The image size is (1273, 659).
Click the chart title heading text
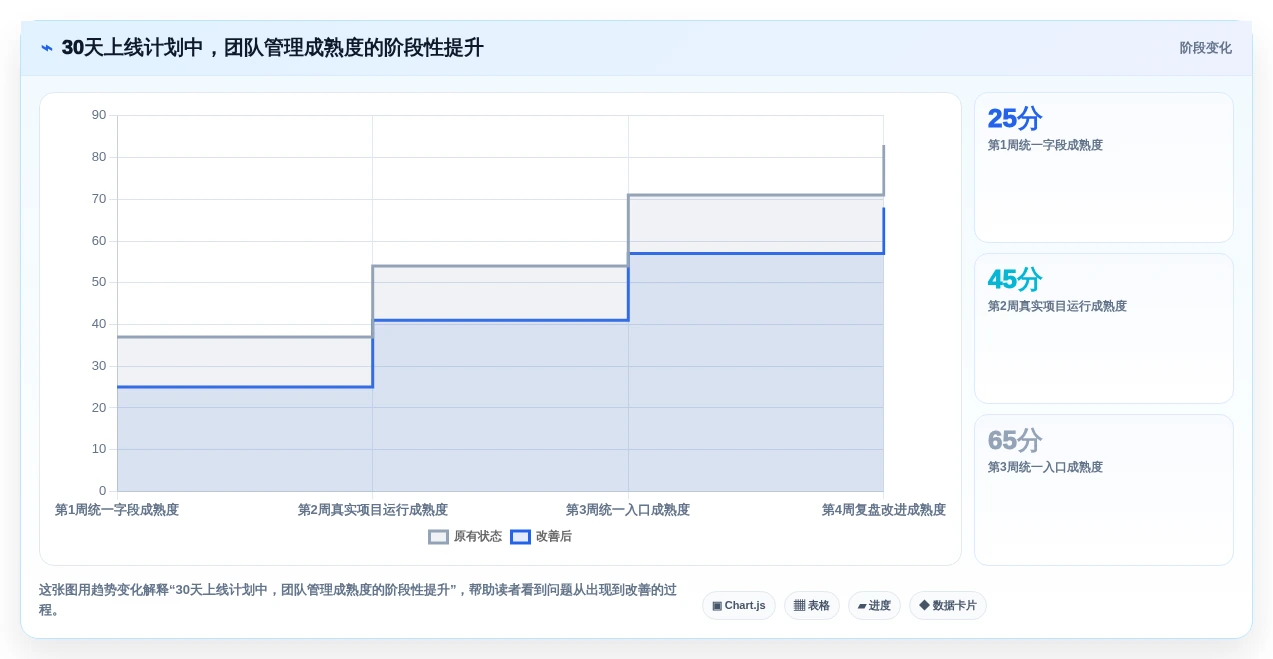click(272, 48)
